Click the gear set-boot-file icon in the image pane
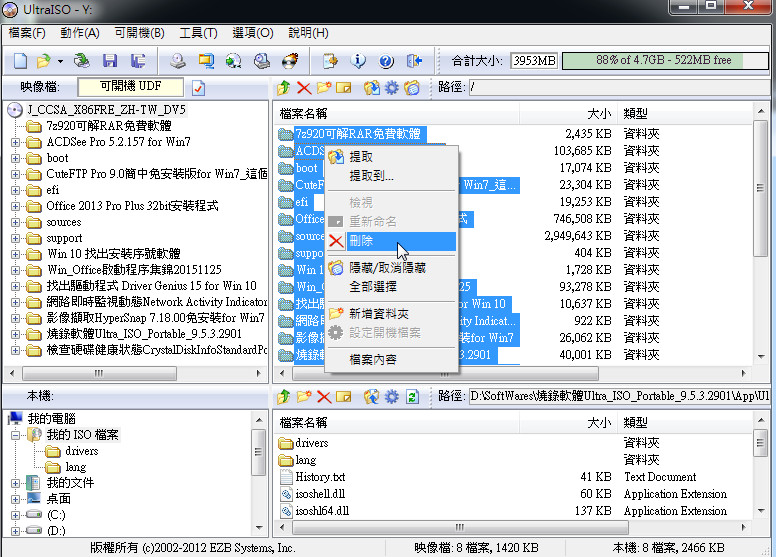This screenshot has width=776, height=557. (x=391, y=88)
